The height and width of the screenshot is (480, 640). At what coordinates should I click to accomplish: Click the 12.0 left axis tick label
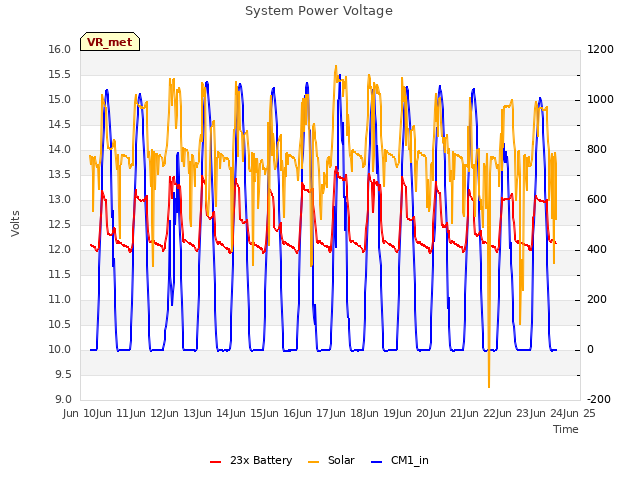(x=60, y=249)
